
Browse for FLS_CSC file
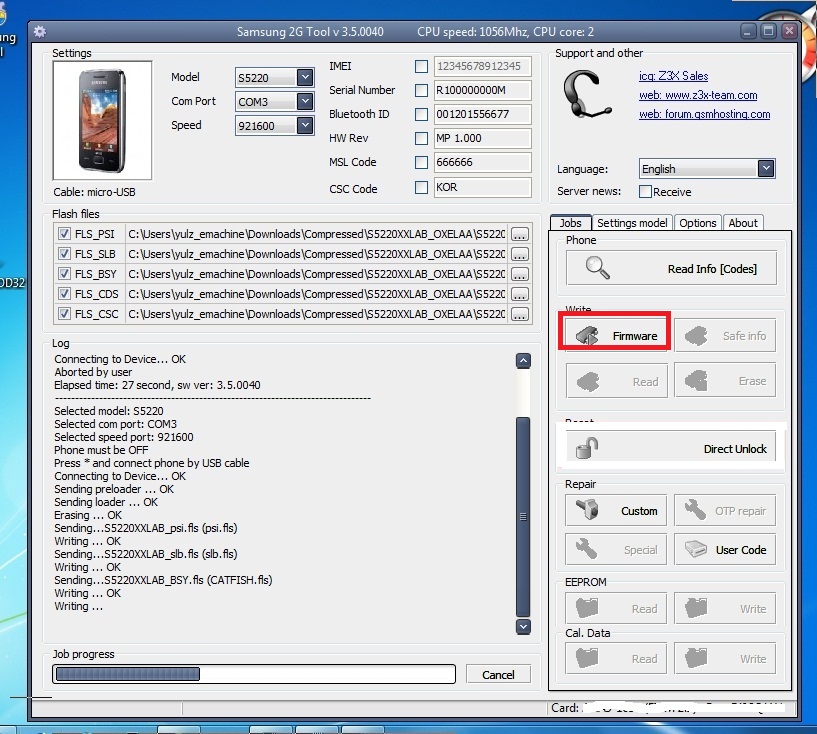click(519, 314)
